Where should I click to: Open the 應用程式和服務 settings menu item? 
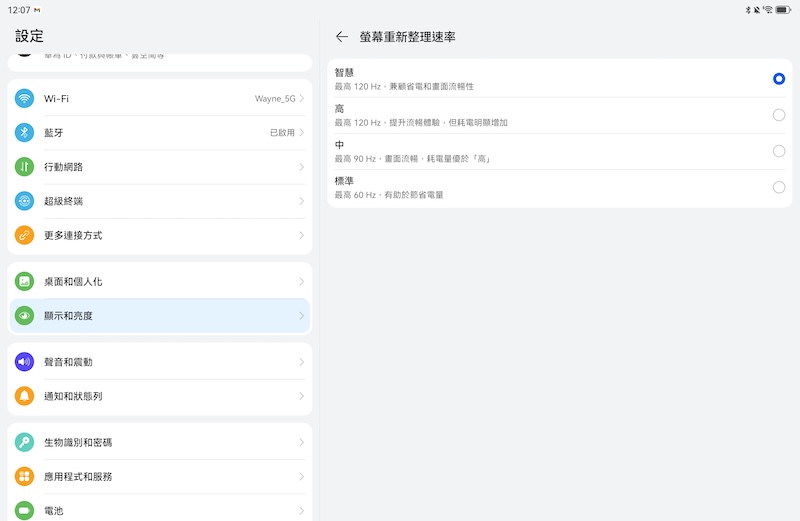(160, 476)
